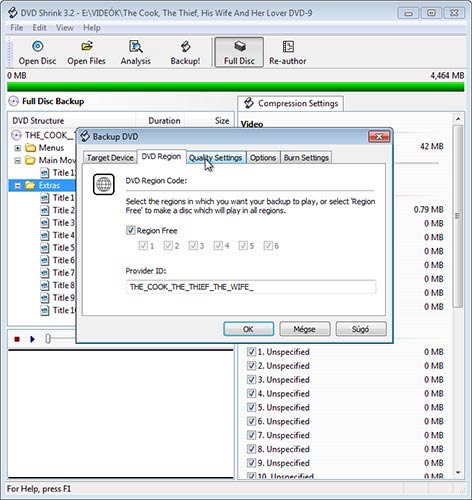Toggle region 2 checkbox
The width and height of the screenshot is (472, 500).
(x=168, y=246)
